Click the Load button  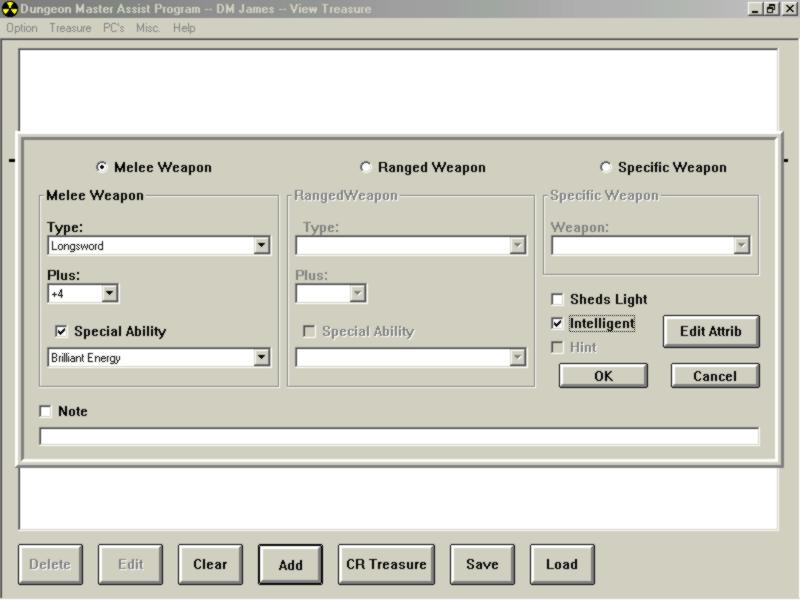(x=561, y=564)
